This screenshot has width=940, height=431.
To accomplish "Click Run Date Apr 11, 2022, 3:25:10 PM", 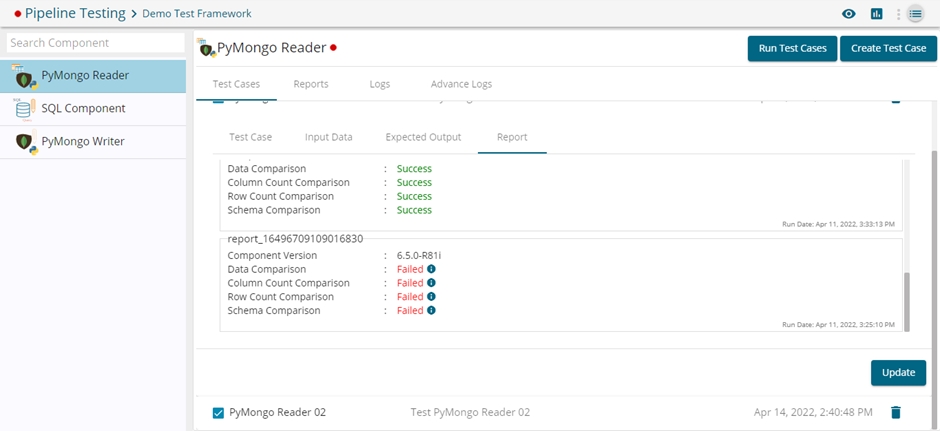I will [839, 324].
